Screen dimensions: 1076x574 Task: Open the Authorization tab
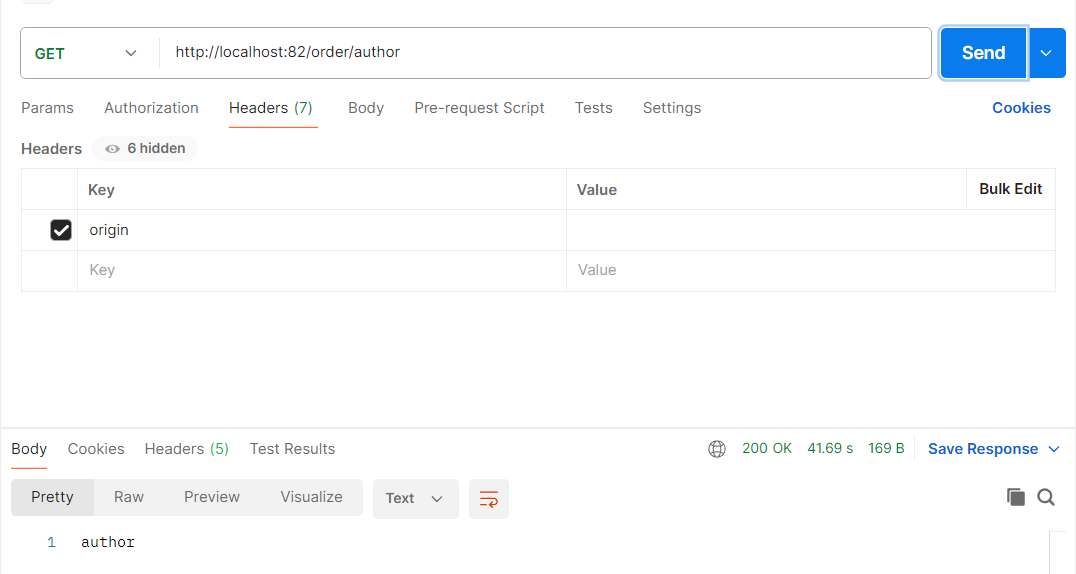tap(151, 108)
